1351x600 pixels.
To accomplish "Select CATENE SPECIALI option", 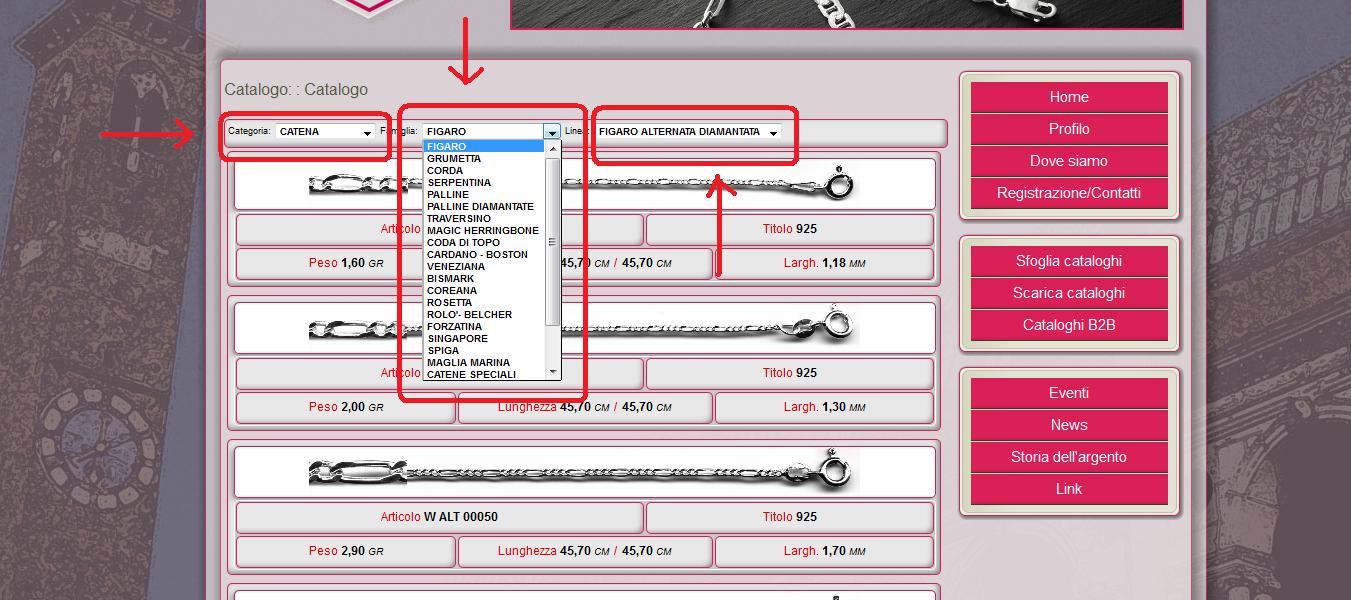I will click(471, 375).
